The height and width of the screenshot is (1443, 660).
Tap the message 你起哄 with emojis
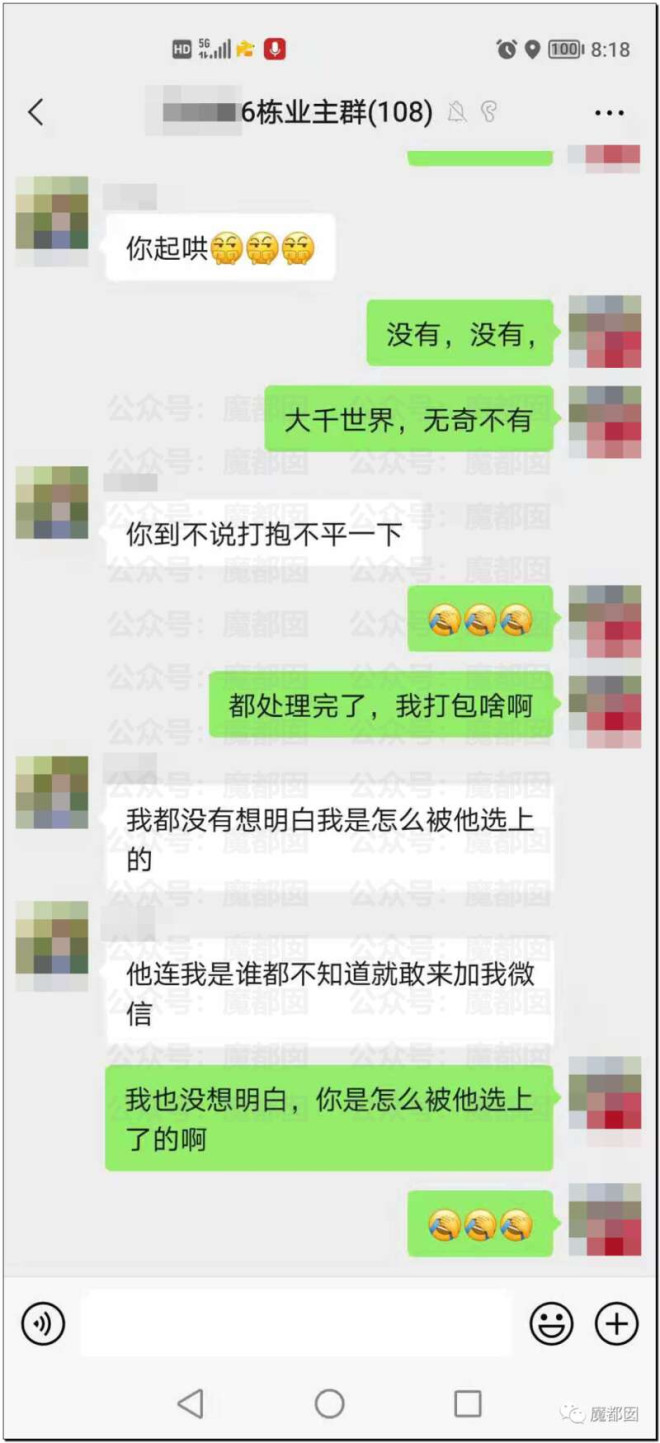pos(220,247)
